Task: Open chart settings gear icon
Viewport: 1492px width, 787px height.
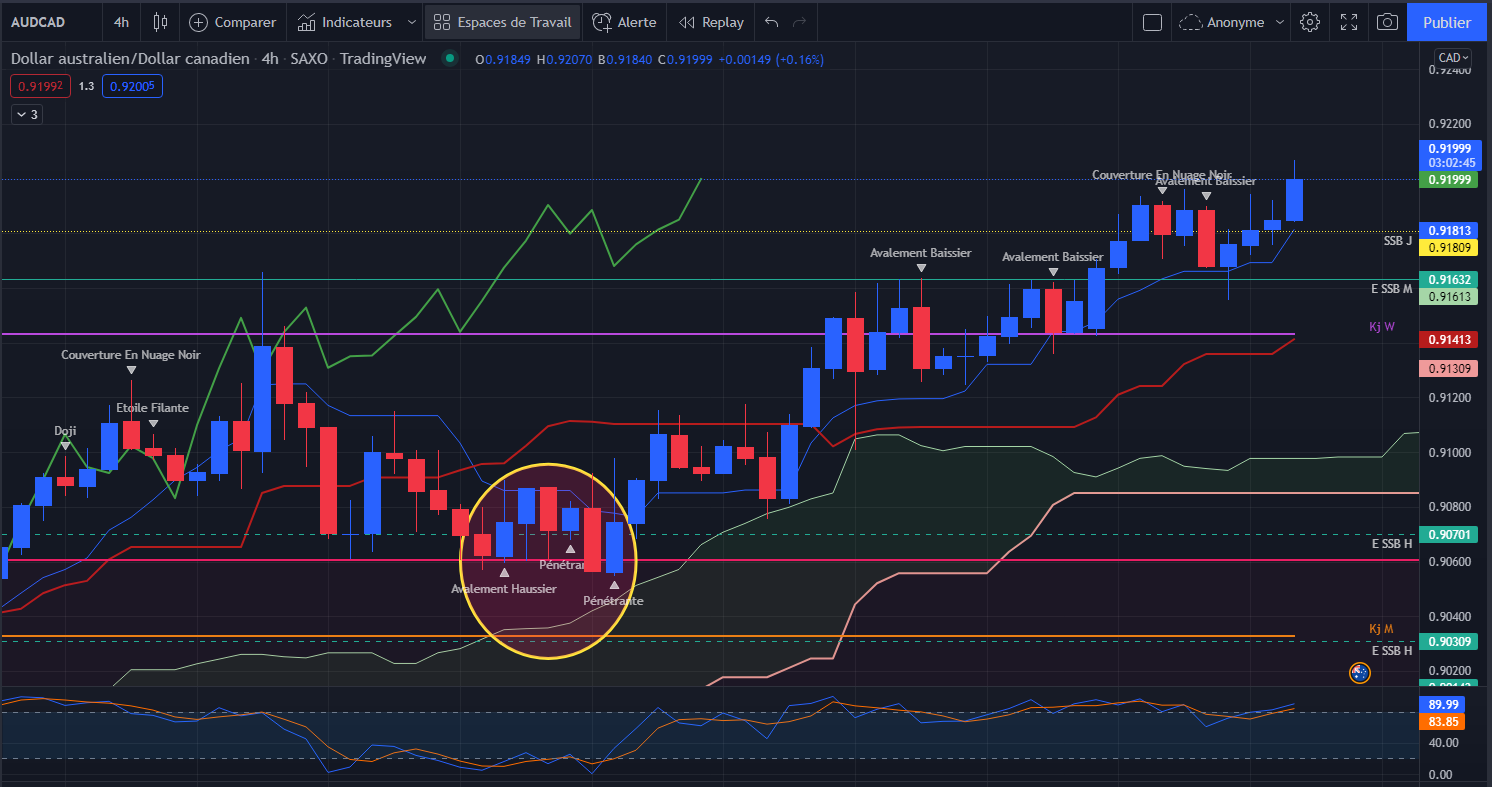Action: [x=1310, y=22]
